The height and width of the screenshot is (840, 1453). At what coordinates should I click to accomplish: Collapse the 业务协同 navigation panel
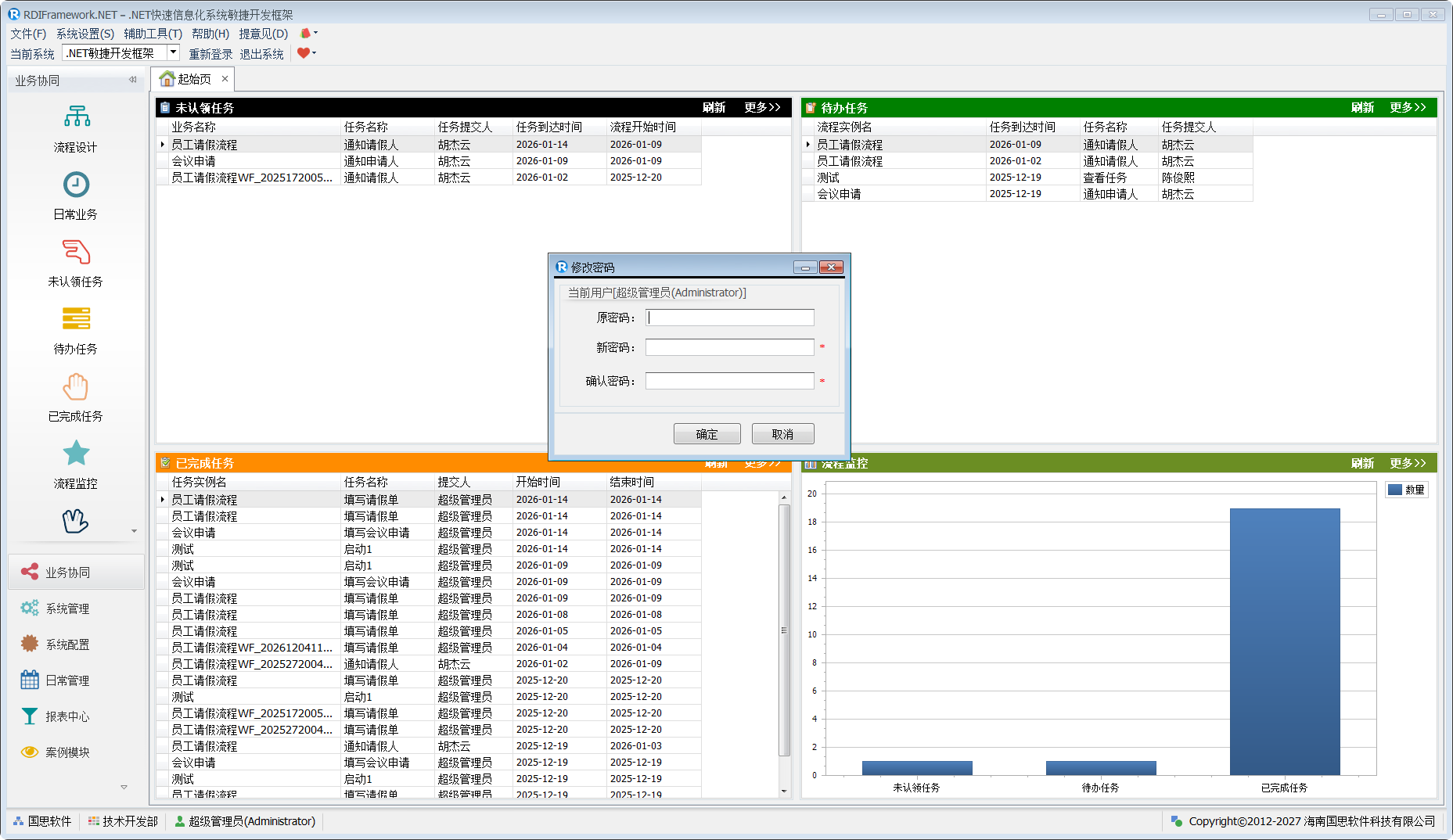click(x=132, y=80)
